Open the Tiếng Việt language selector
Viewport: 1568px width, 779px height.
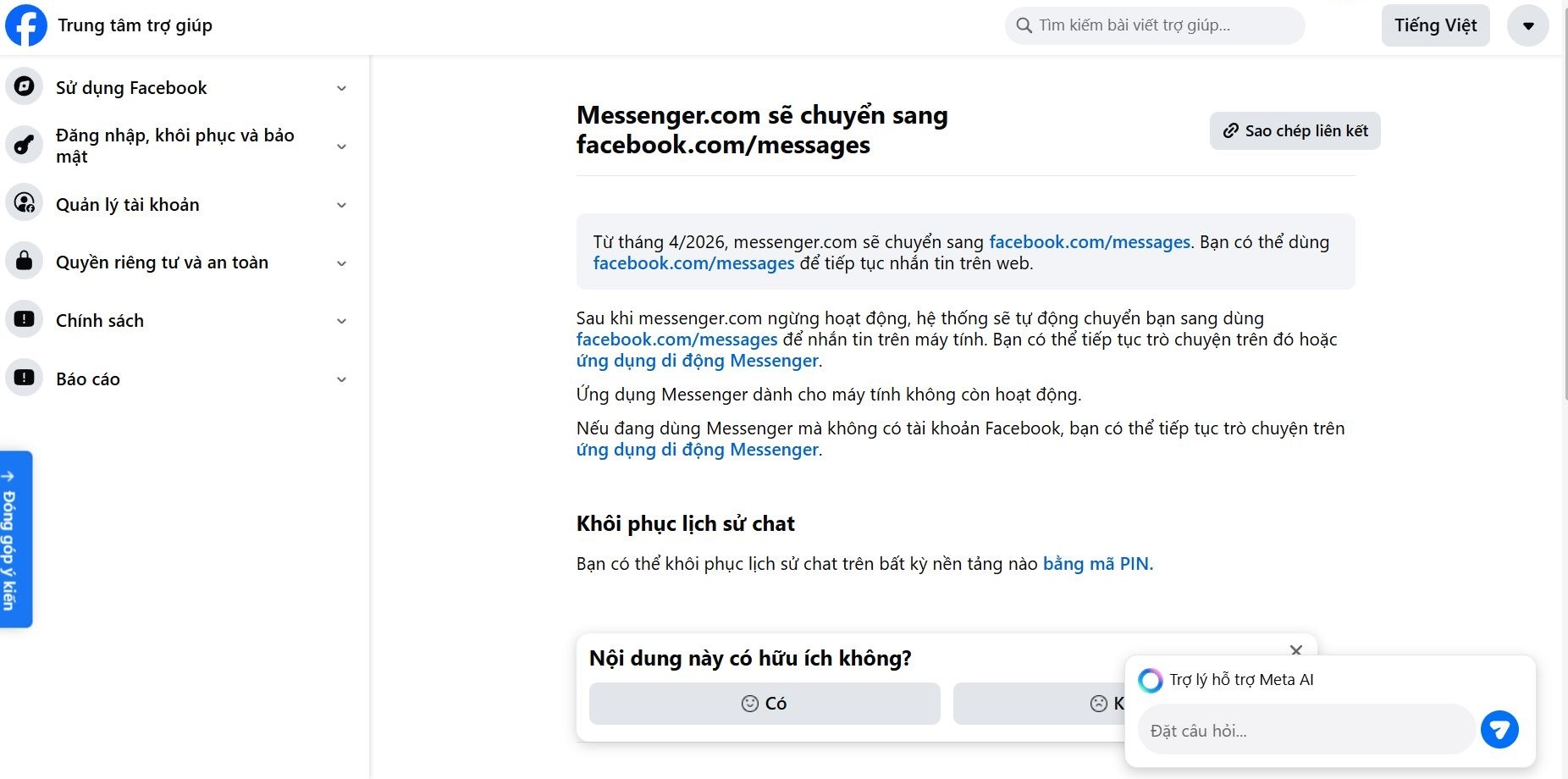[1435, 25]
